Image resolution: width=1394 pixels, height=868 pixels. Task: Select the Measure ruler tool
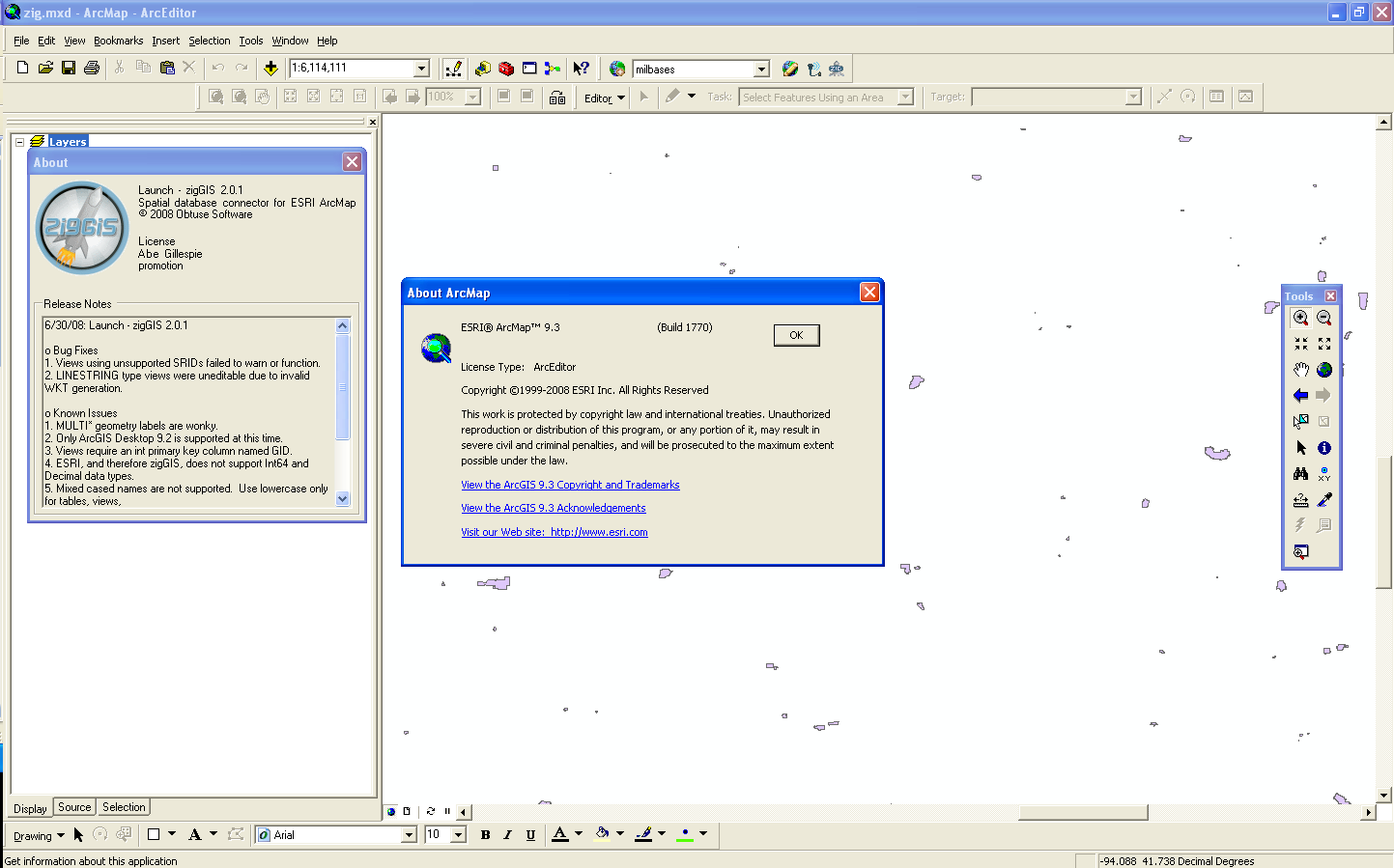[1300, 500]
